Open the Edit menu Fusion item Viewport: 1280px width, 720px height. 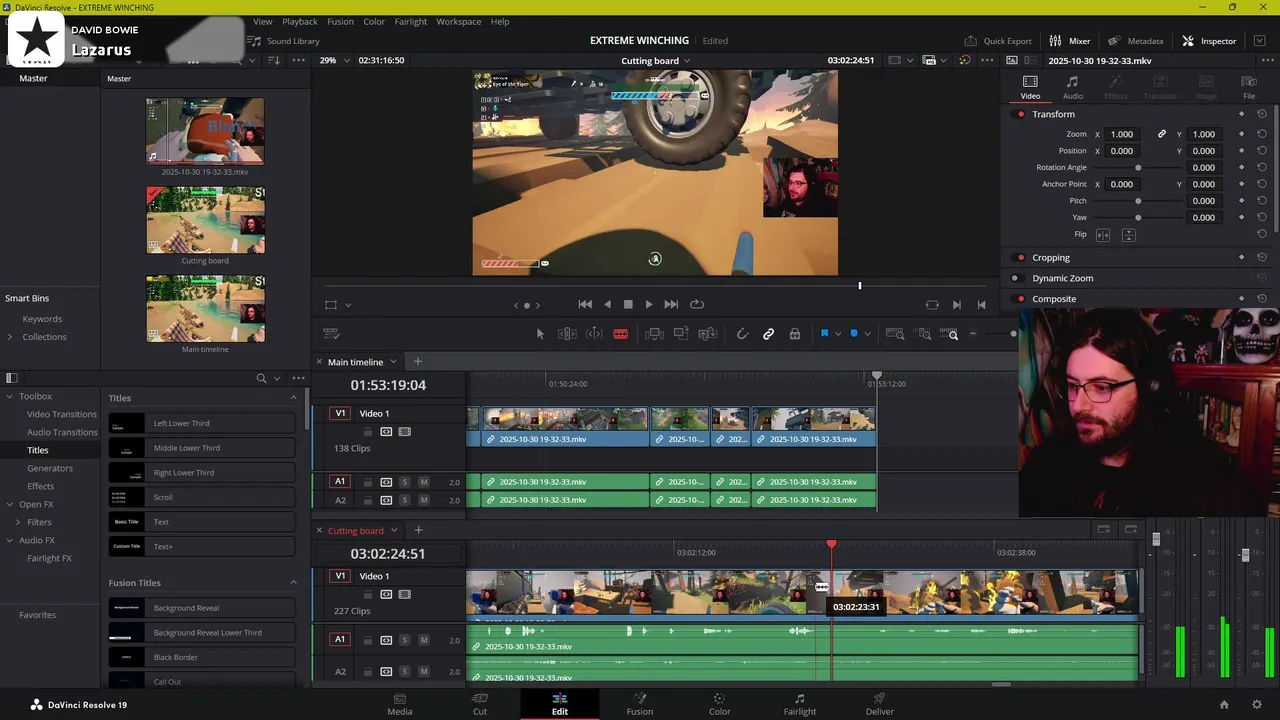tap(340, 21)
